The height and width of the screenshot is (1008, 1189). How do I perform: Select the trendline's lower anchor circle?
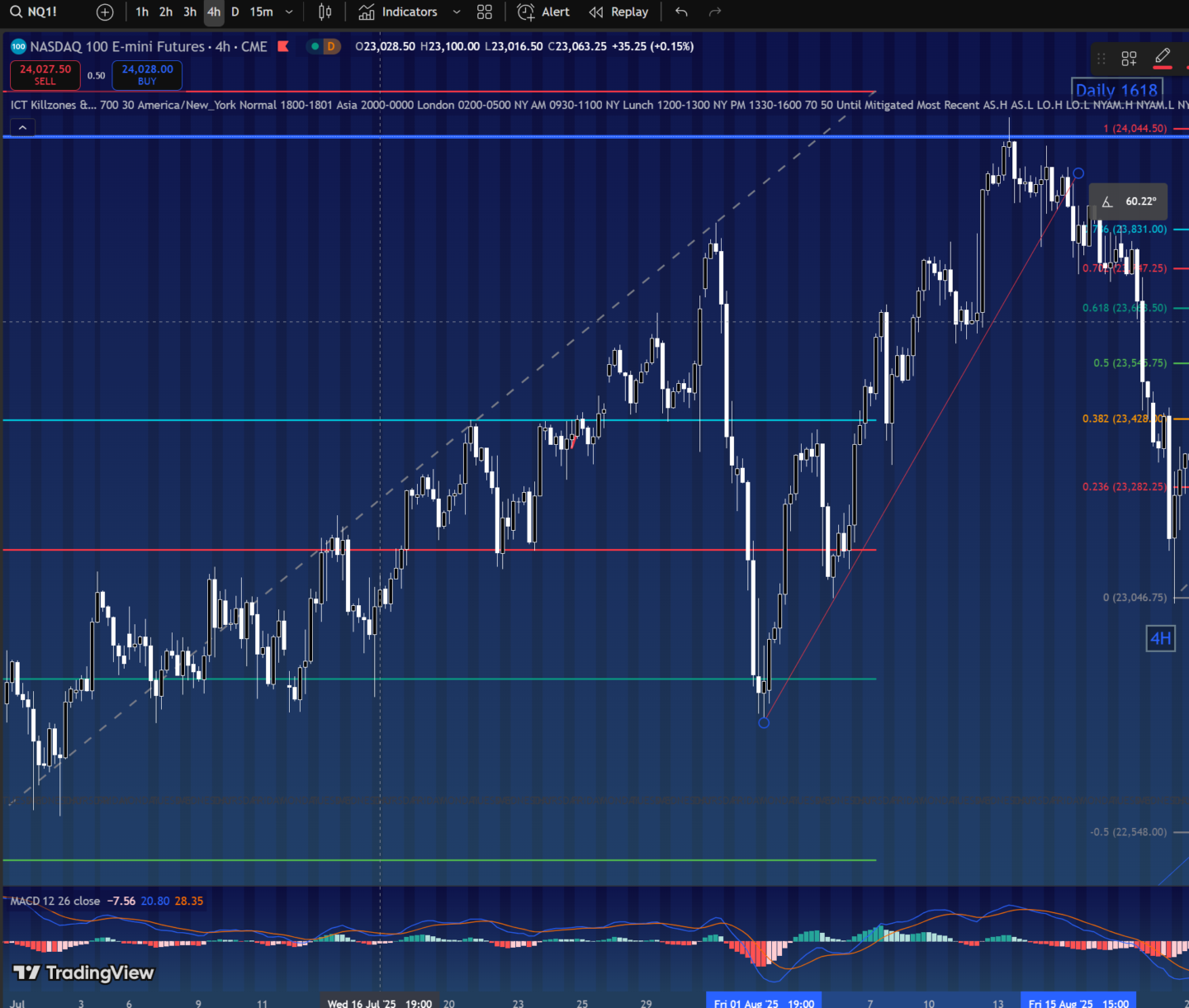pos(764,723)
